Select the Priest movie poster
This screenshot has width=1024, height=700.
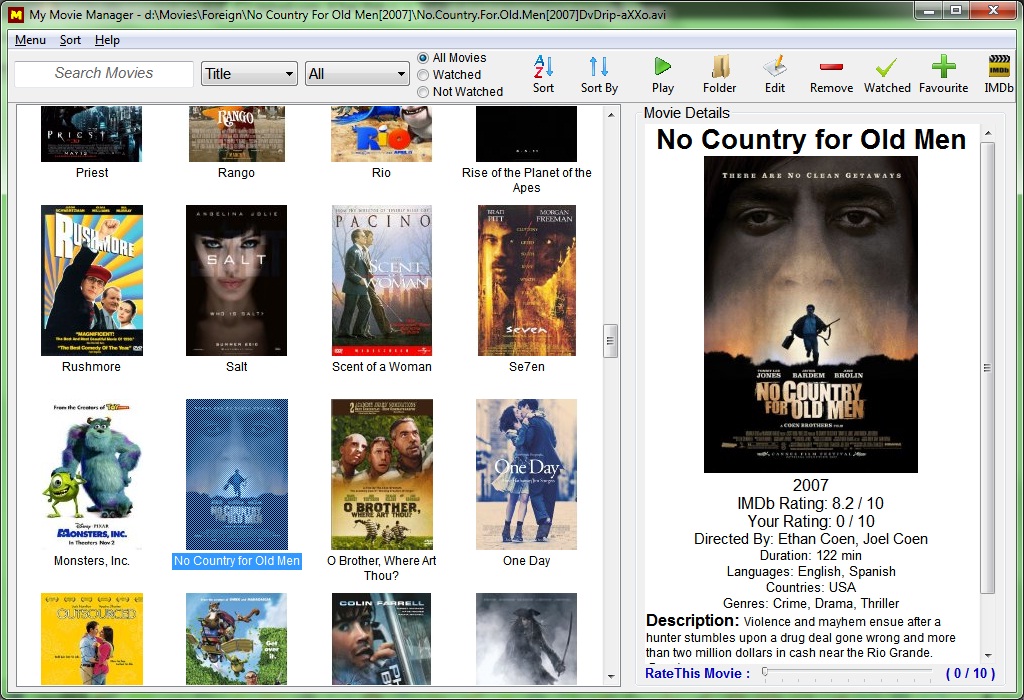click(x=91, y=134)
